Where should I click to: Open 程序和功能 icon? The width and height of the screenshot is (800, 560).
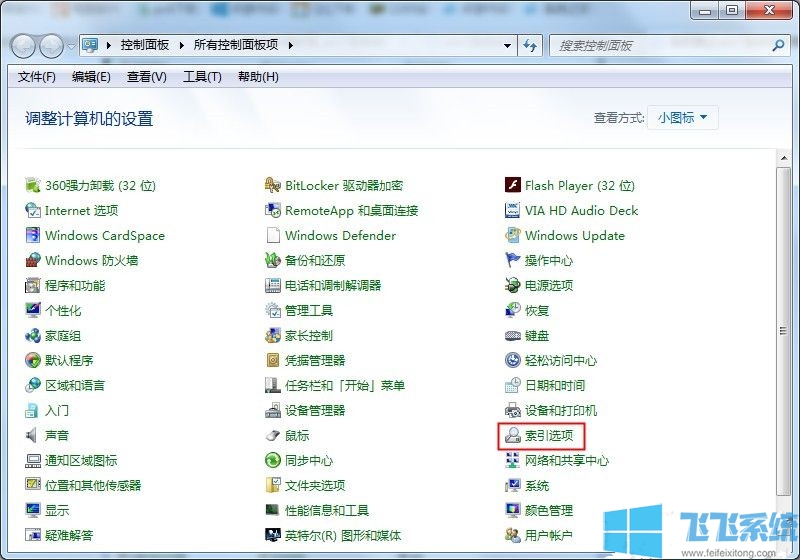(33, 285)
